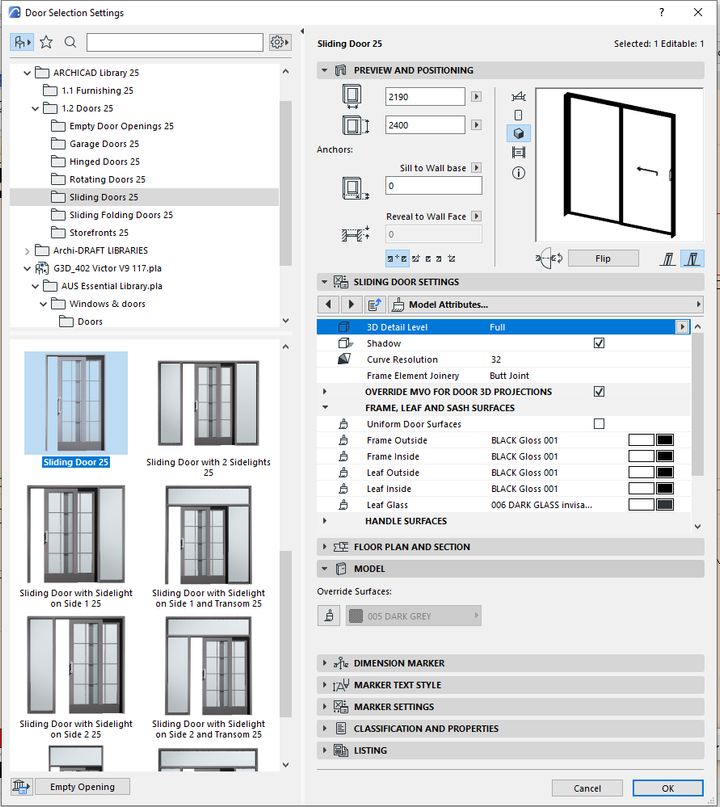720x807 pixels.
Task: Click the Leaf Inside BLACK Gloss swatch
Action: coord(664,488)
